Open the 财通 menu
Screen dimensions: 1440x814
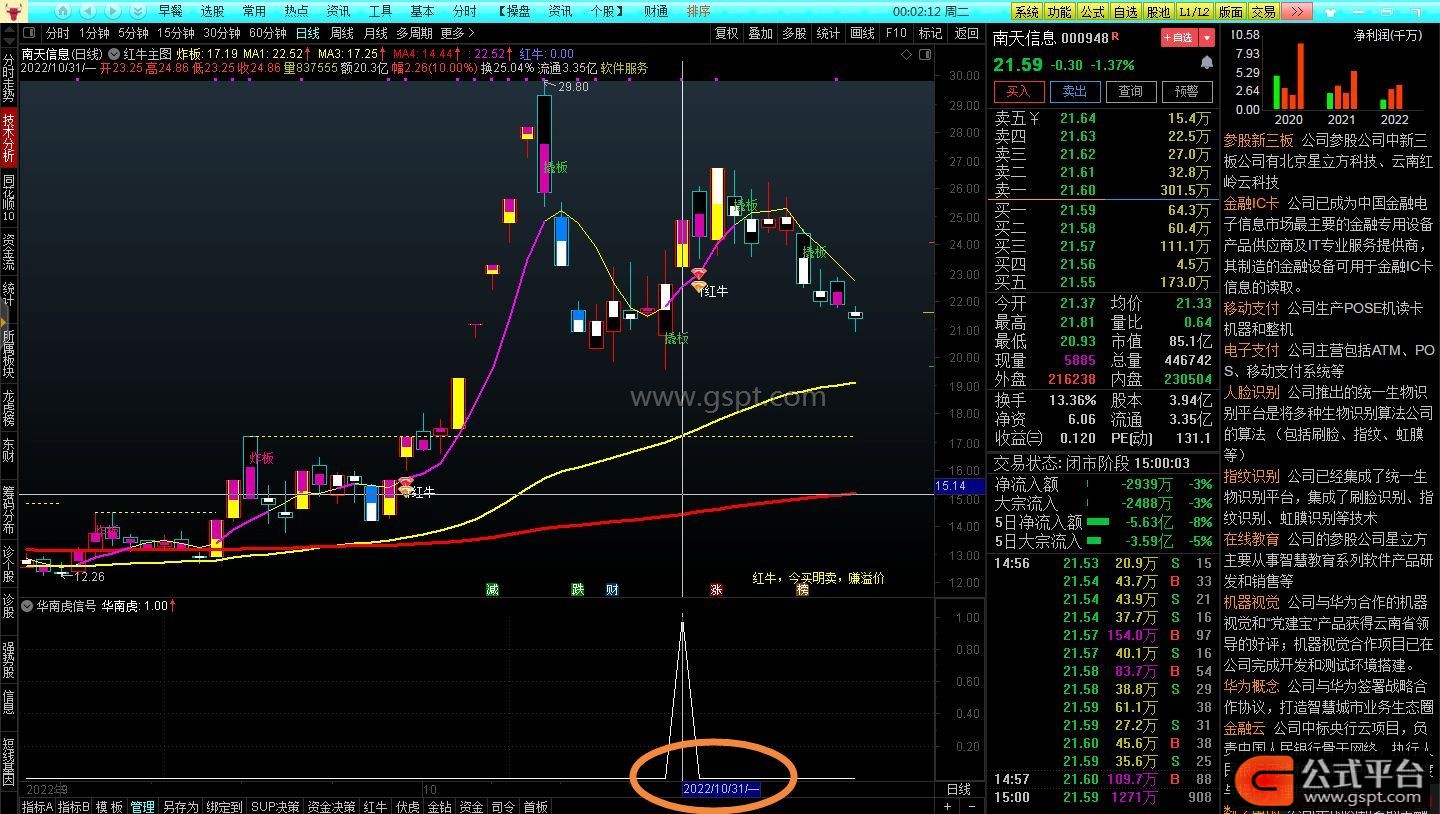(x=656, y=11)
